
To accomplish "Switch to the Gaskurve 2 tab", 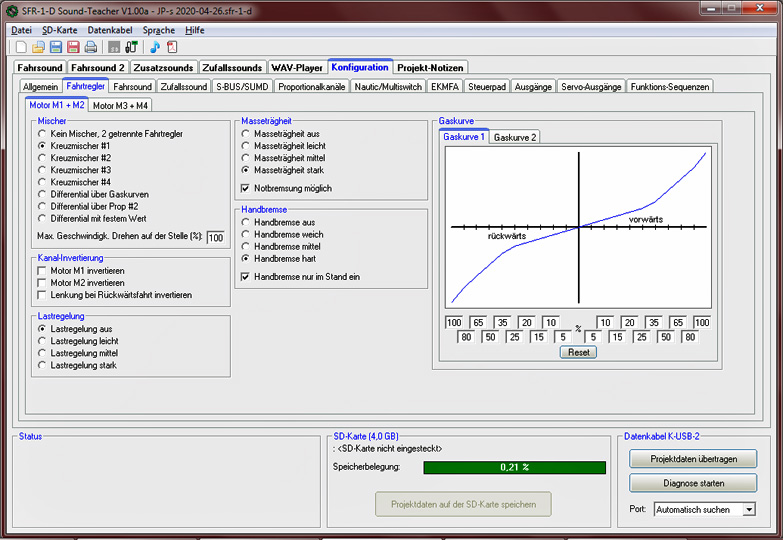I will (x=515, y=137).
